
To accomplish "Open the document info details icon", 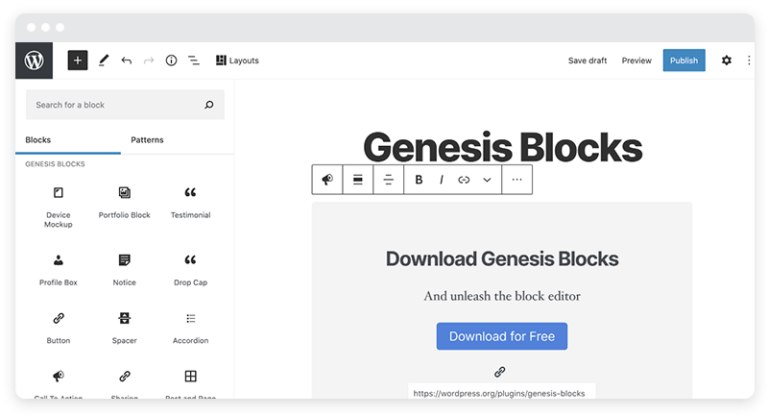I will [x=171, y=61].
